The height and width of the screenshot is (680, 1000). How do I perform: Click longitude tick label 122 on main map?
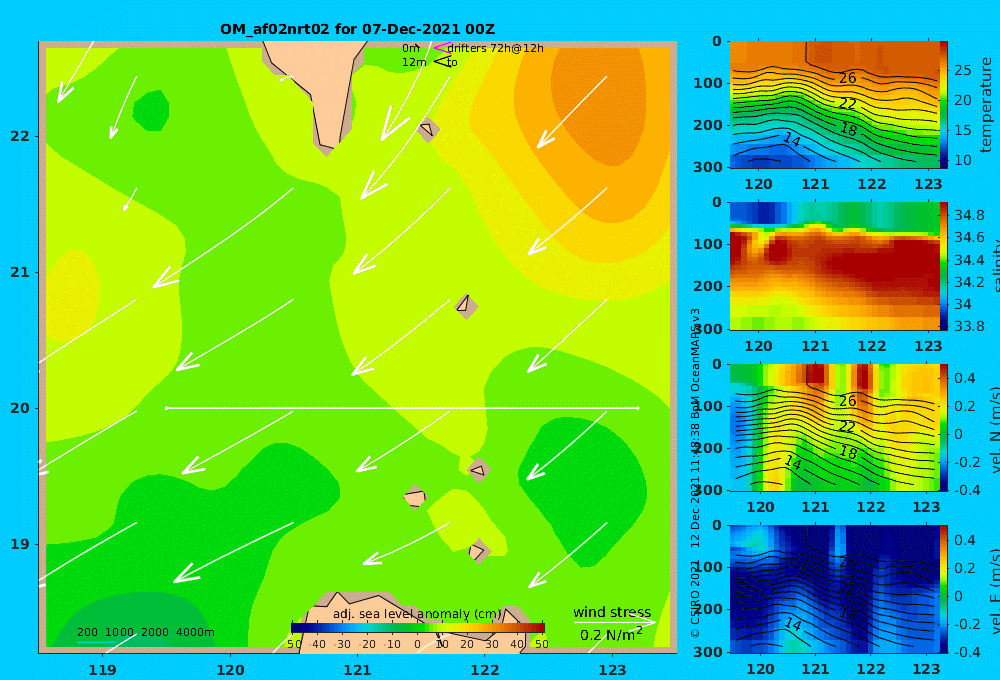tap(485, 670)
